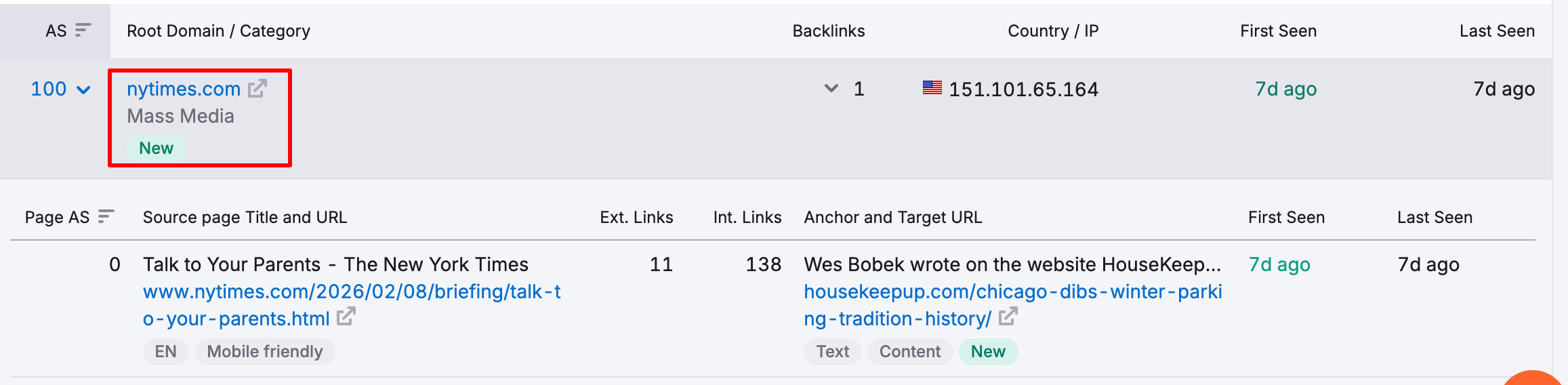Expand the backlinks chevron next to 1
The height and width of the screenshot is (385, 1568).
tap(831, 89)
